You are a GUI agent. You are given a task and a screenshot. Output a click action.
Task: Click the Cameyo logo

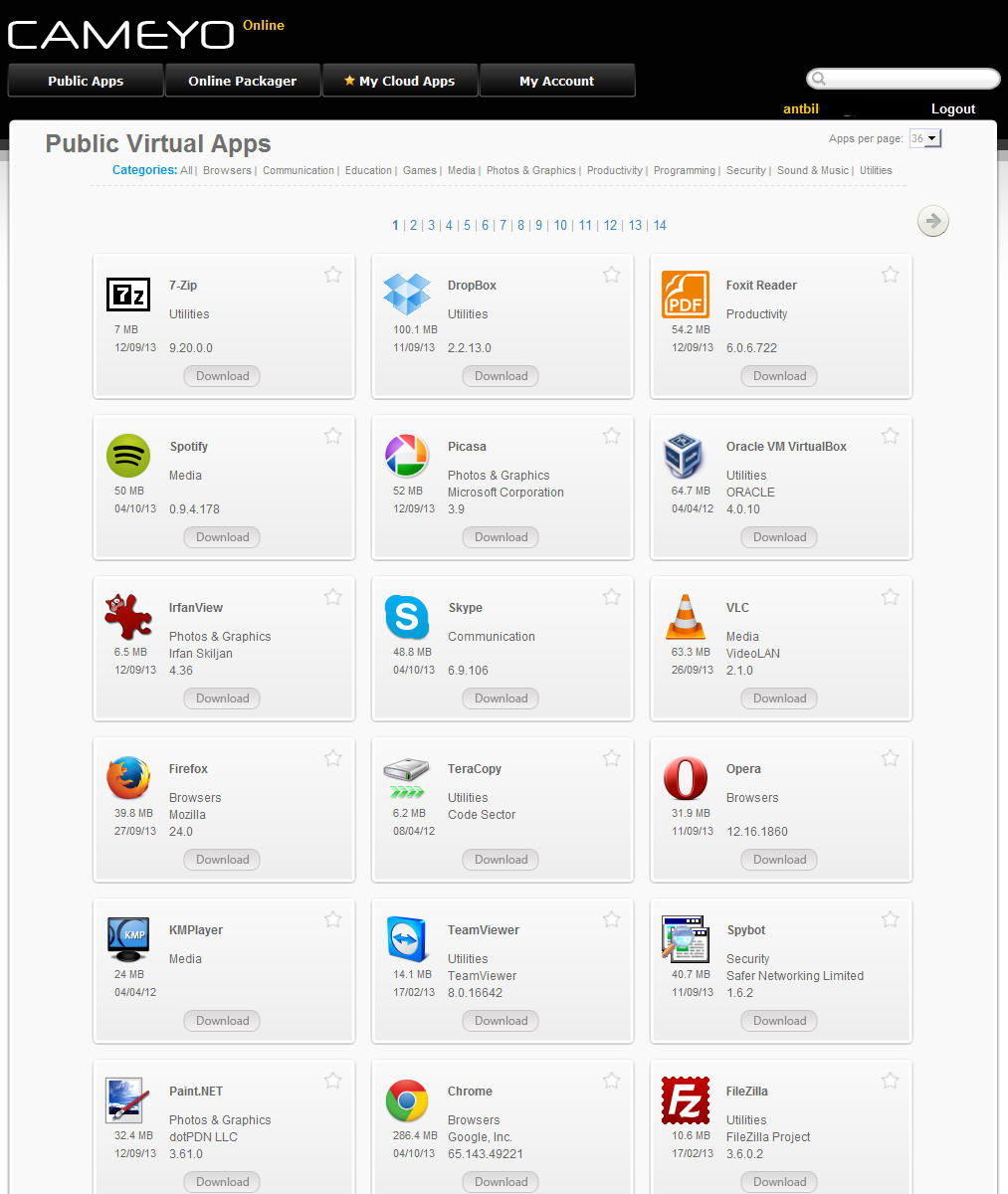[x=120, y=35]
